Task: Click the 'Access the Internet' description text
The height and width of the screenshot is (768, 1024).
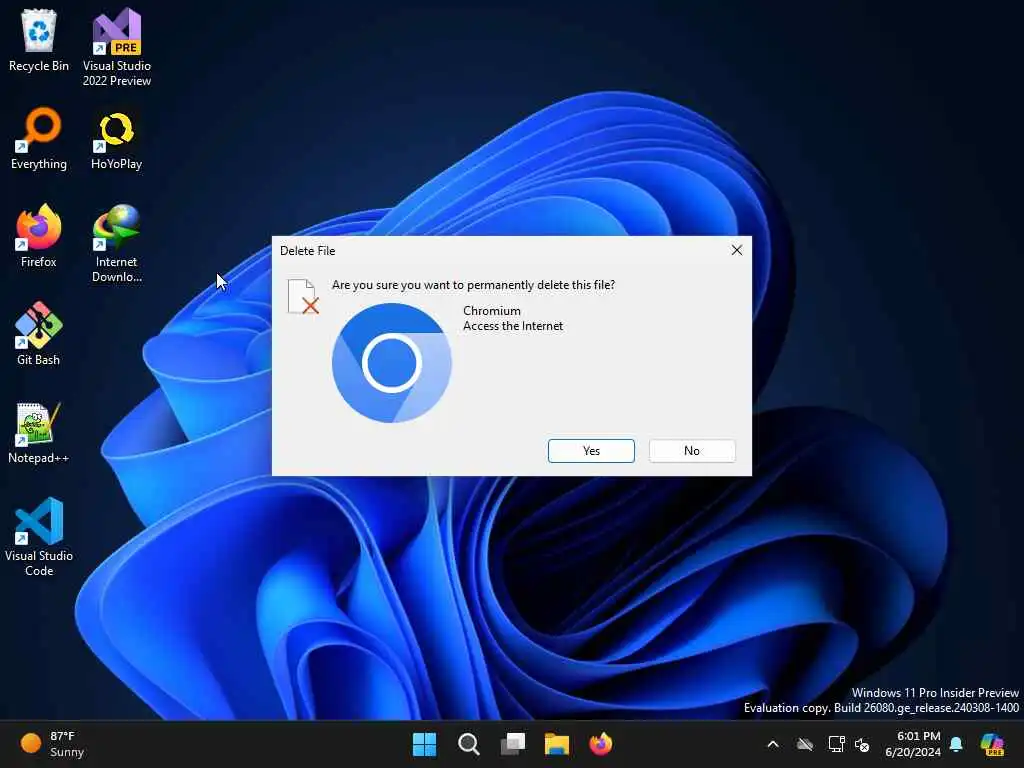Action: pos(513,326)
